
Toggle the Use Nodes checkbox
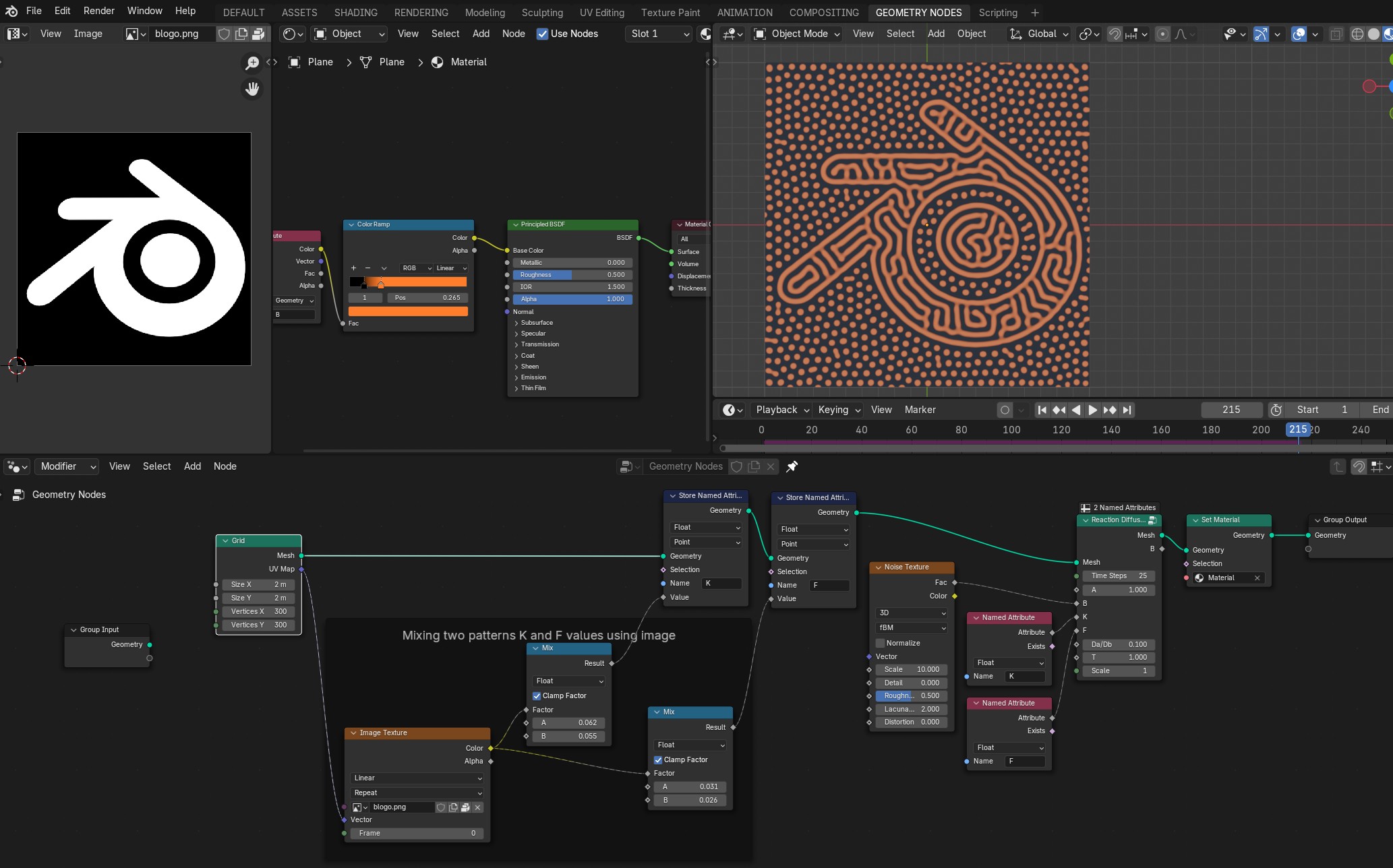coord(542,34)
